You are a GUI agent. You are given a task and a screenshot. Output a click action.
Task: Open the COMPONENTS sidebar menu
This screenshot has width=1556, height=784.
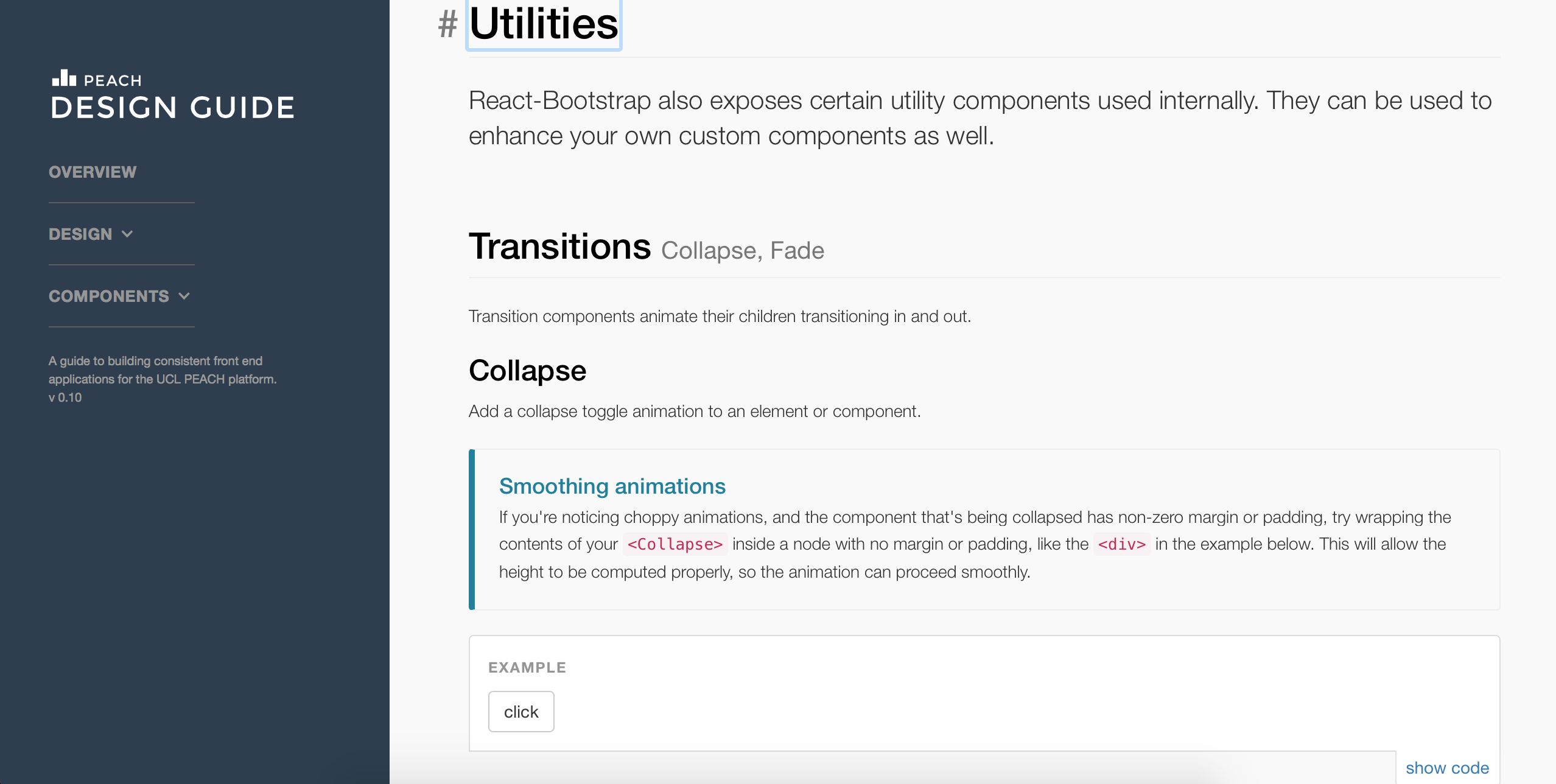pos(120,296)
